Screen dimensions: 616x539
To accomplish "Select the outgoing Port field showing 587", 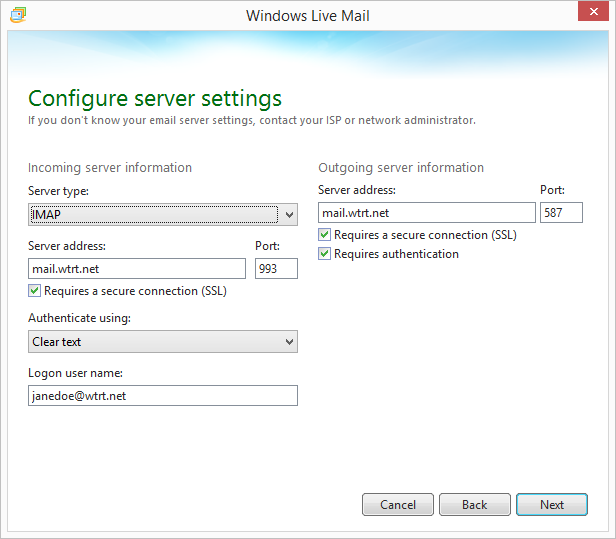I will pyautogui.click(x=561, y=212).
